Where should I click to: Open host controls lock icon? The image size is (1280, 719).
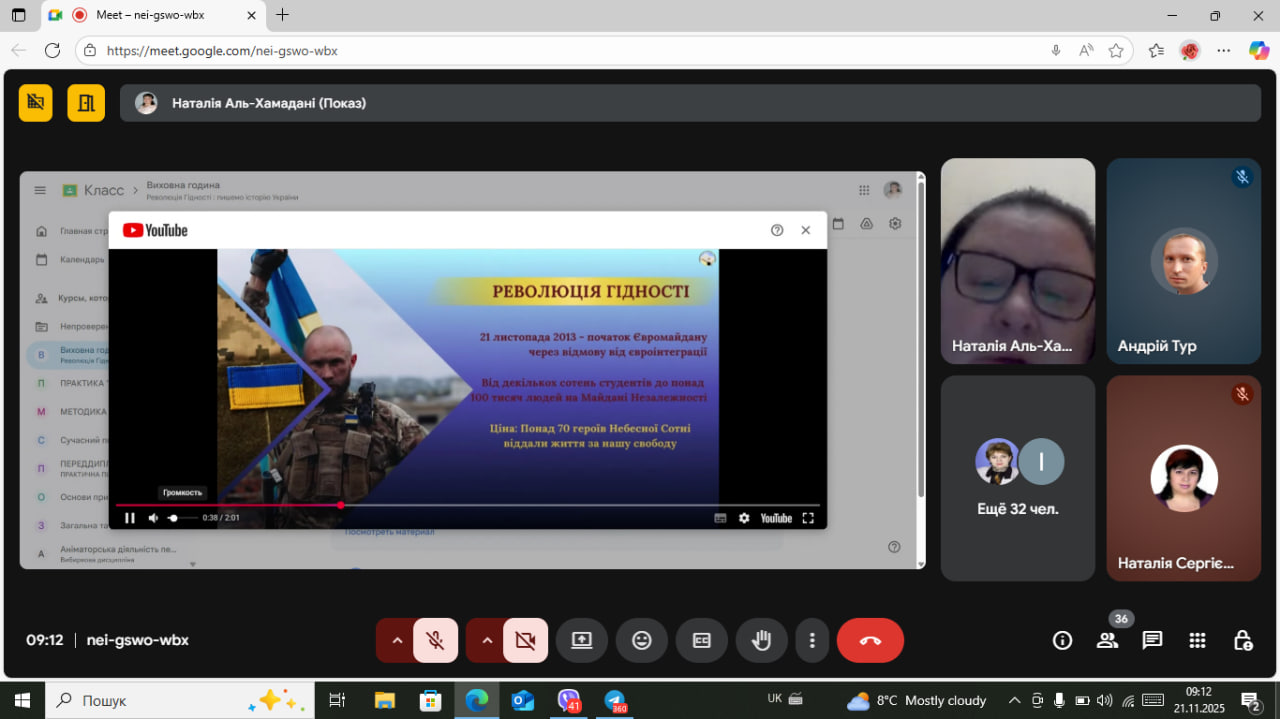[1242, 640]
